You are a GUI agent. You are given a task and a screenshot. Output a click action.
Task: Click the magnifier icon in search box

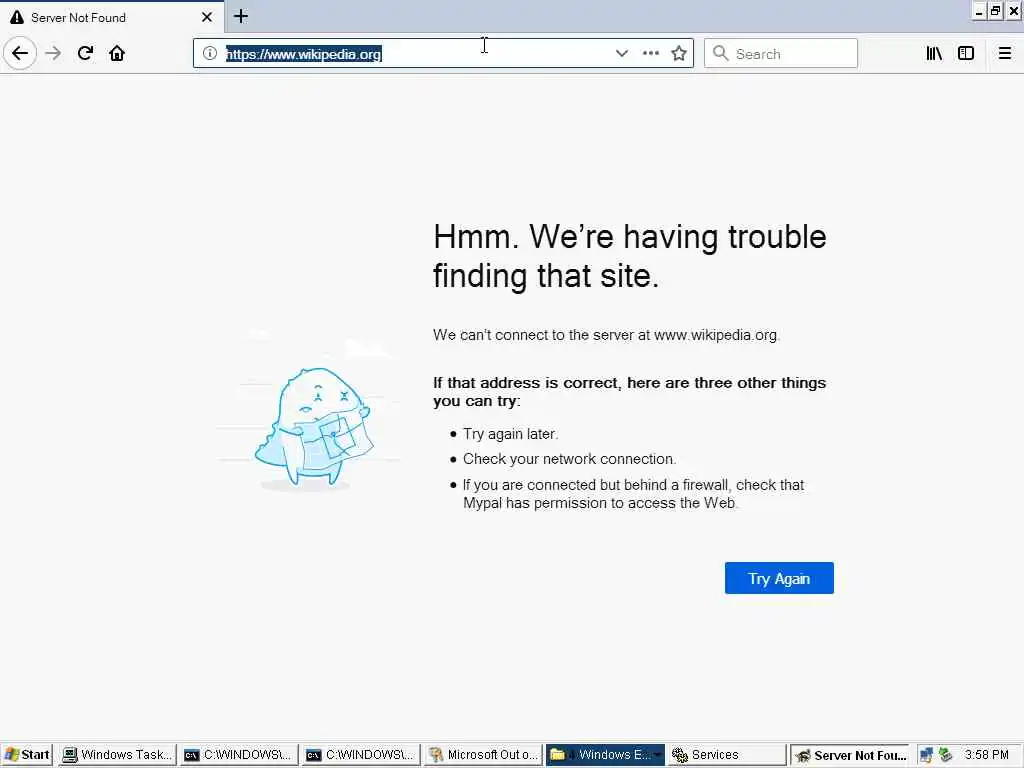pyautogui.click(x=720, y=53)
